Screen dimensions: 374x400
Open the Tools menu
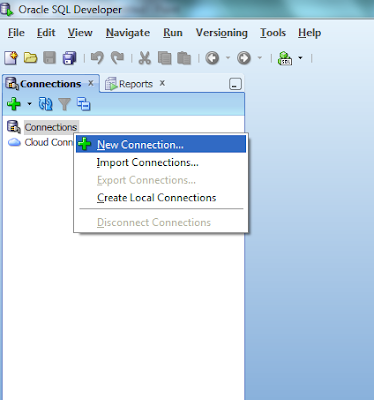(273, 33)
